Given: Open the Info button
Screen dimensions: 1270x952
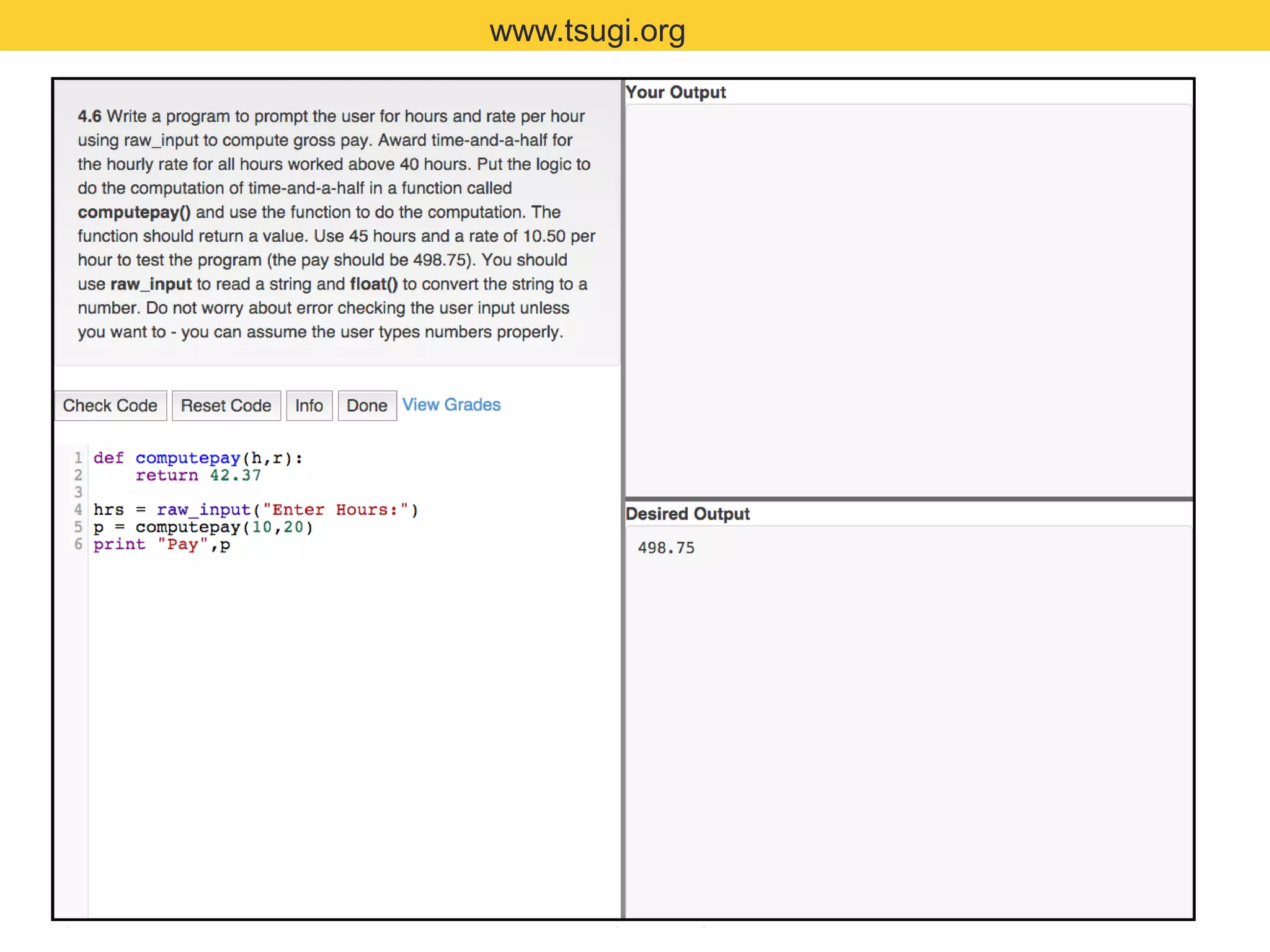Looking at the screenshot, I should click(x=309, y=405).
